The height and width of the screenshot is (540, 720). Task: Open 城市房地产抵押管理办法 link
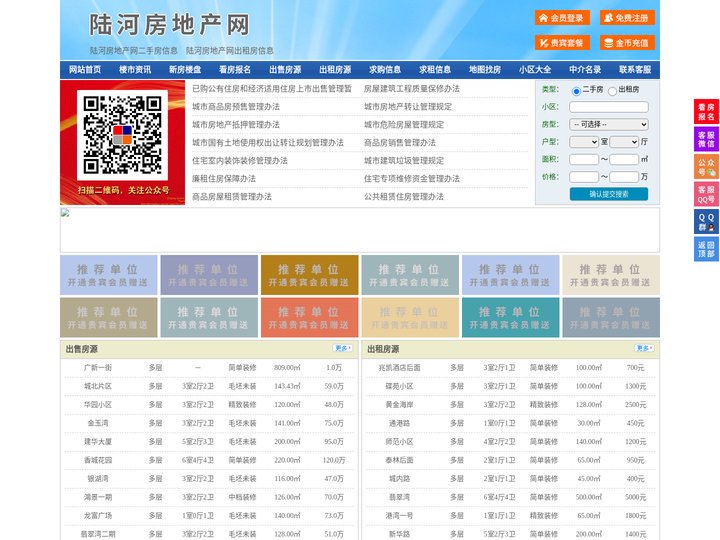click(236, 124)
